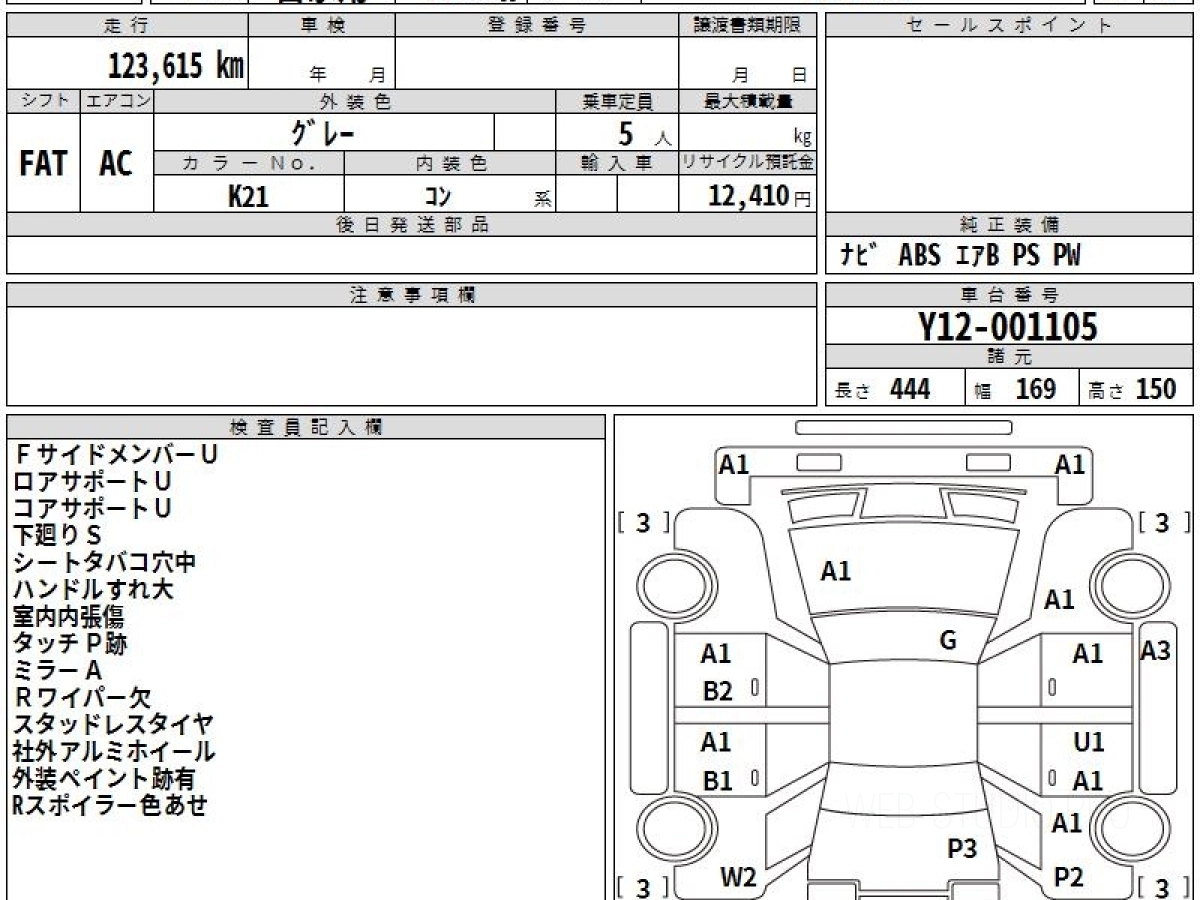Click the B1 mark on the diagram

pos(717,781)
